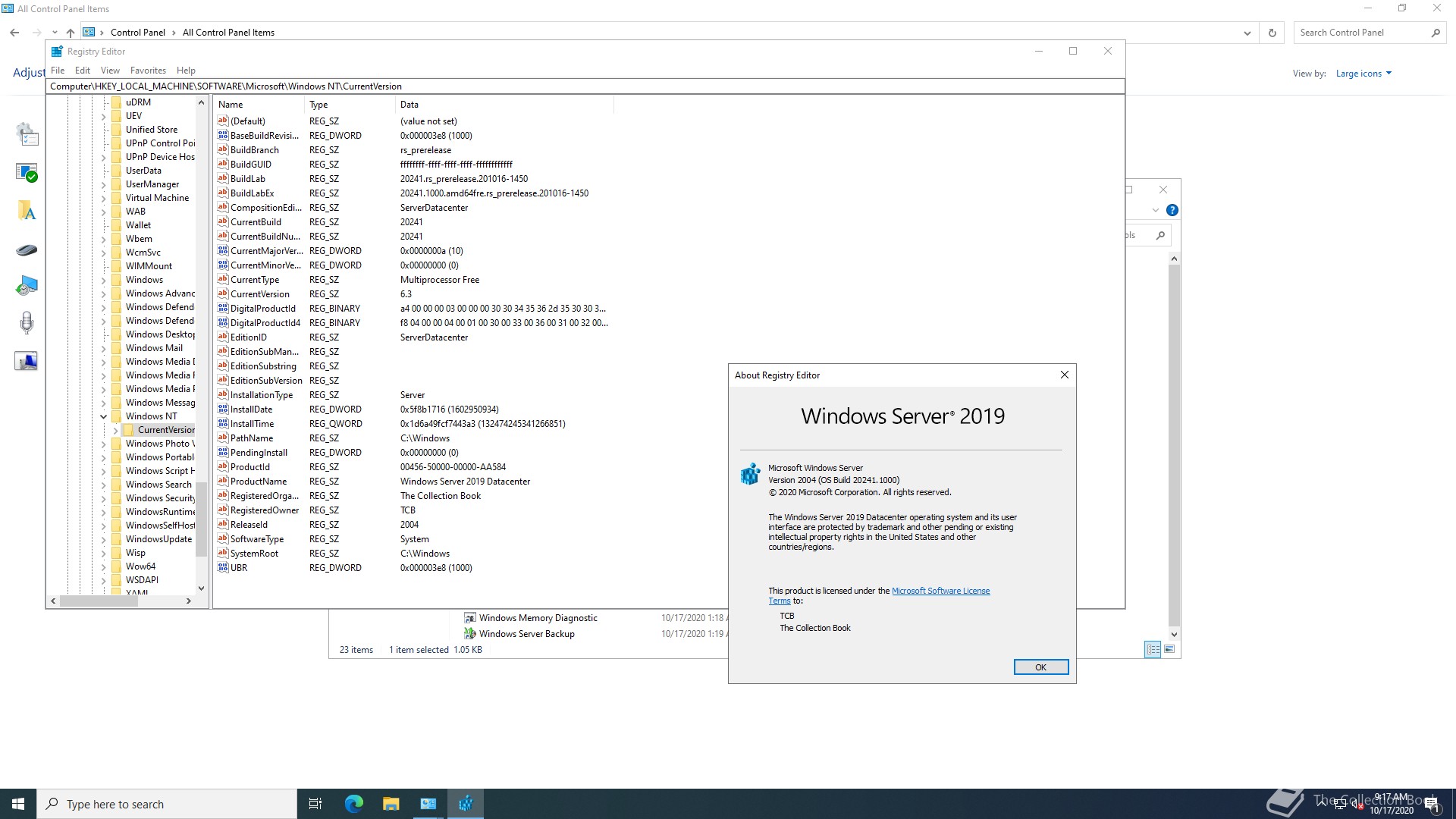This screenshot has height=819, width=1456.
Task: Sort values by Data column header
Action: coord(504,105)
